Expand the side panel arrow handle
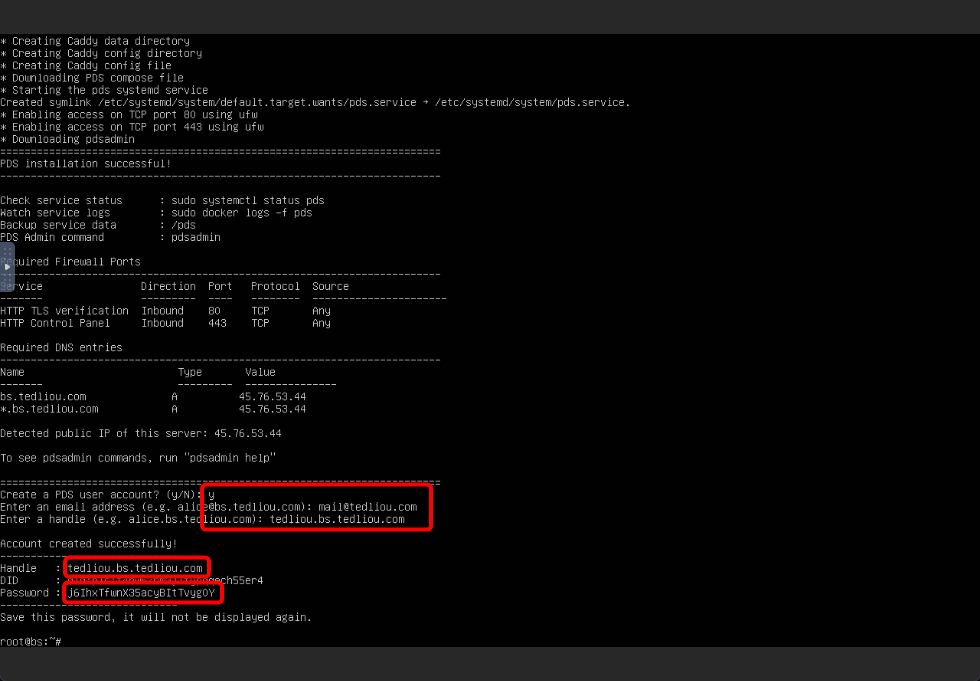The image size is (980, 681). (x=8, y=267)
